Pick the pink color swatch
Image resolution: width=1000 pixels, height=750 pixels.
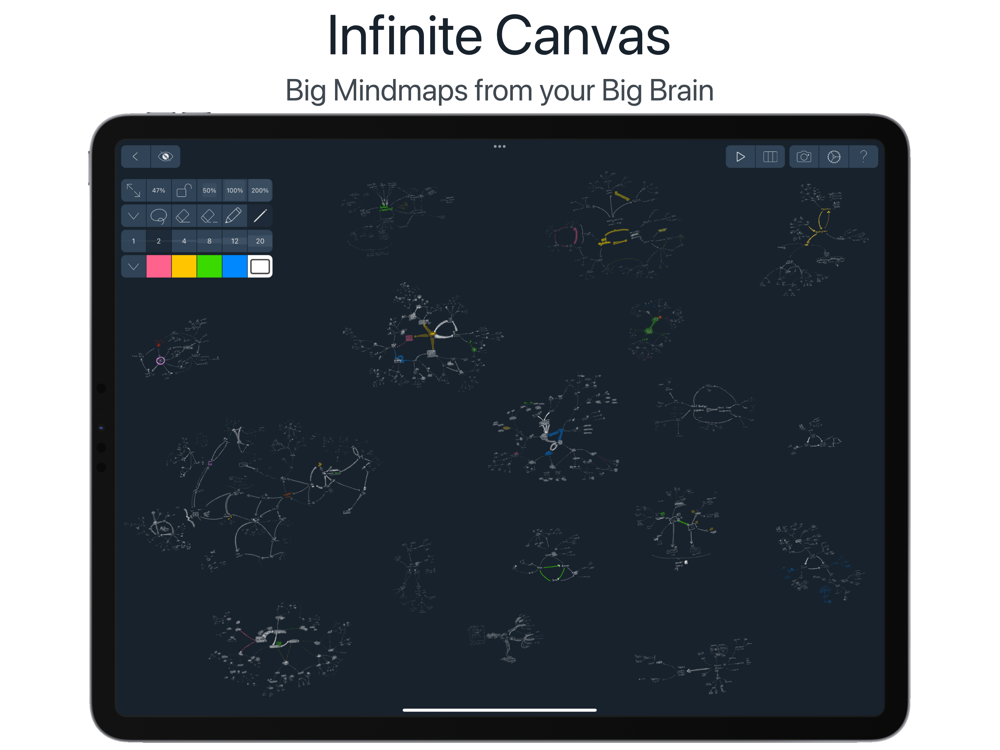click(x=159, y=267)
